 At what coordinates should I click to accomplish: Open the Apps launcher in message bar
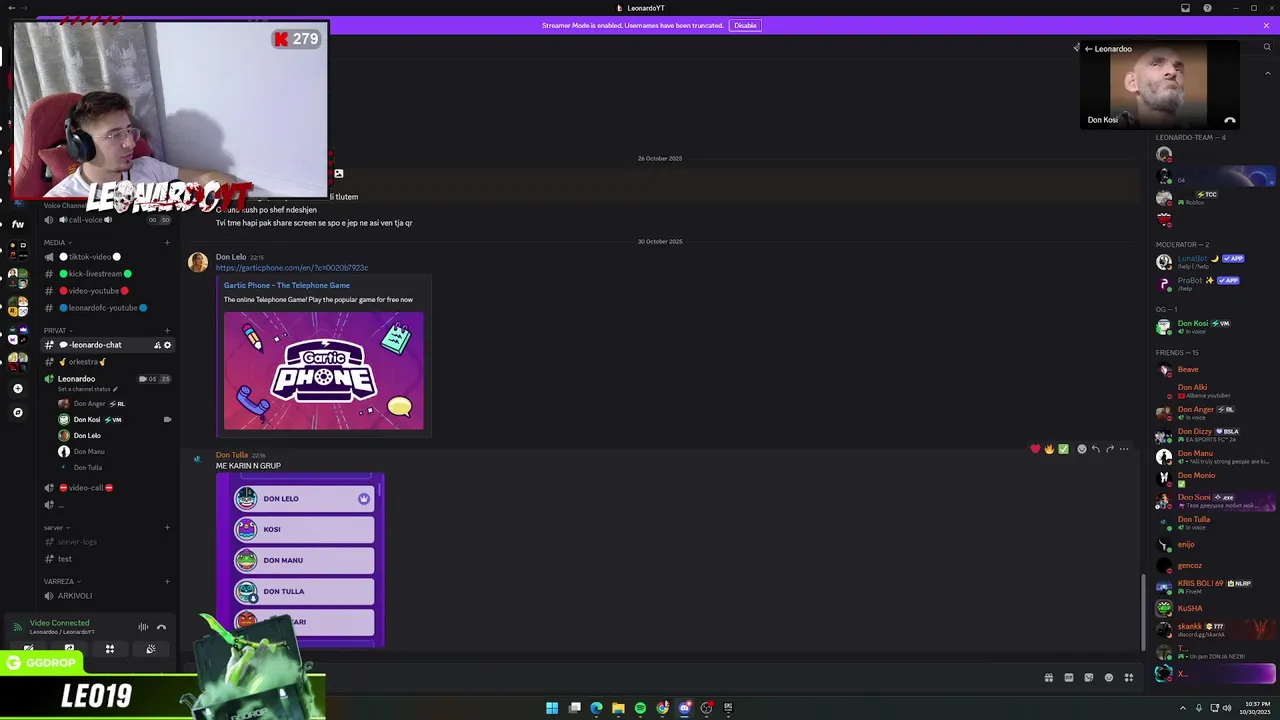1129,678
